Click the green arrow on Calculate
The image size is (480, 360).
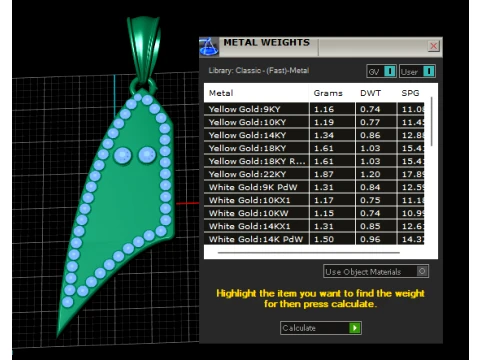pyautogui.click(x=355, y=328)
